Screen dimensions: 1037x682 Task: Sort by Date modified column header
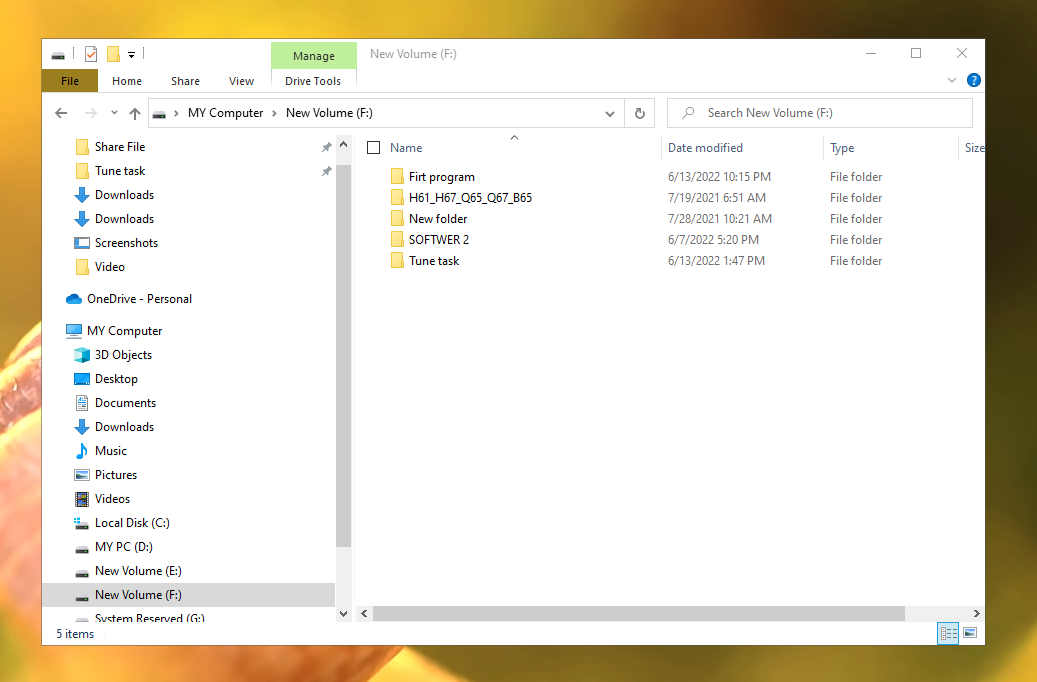click(x=705, y=148)
